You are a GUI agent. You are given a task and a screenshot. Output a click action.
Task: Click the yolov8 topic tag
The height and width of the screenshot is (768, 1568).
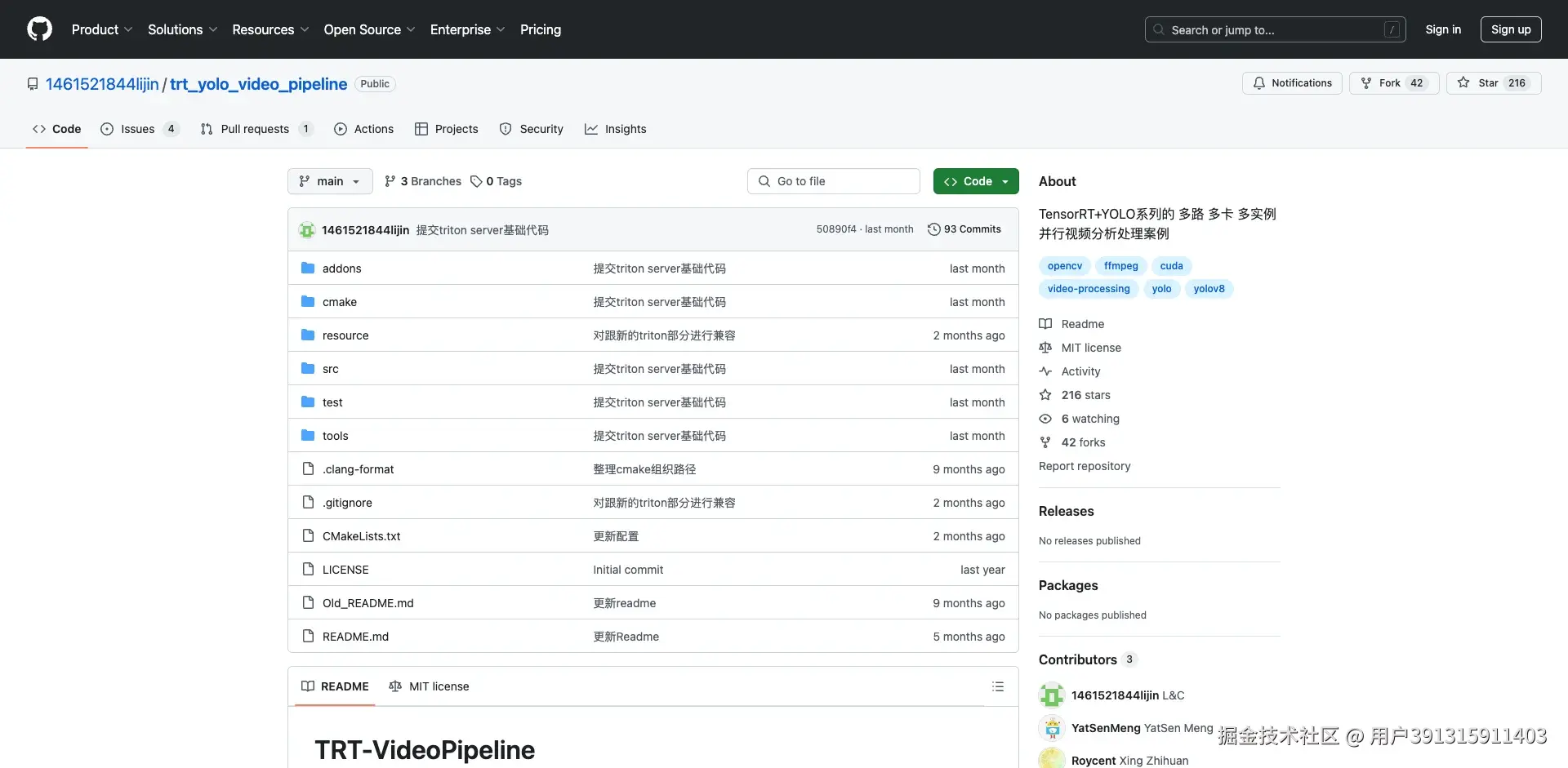[x=1209, y=289]
